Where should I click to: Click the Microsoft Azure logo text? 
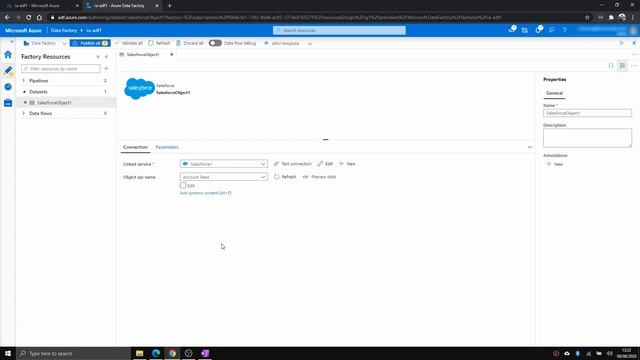point(24,31)
